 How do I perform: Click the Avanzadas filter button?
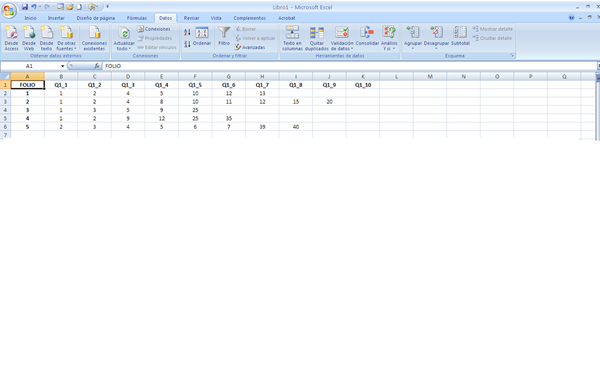250,47
